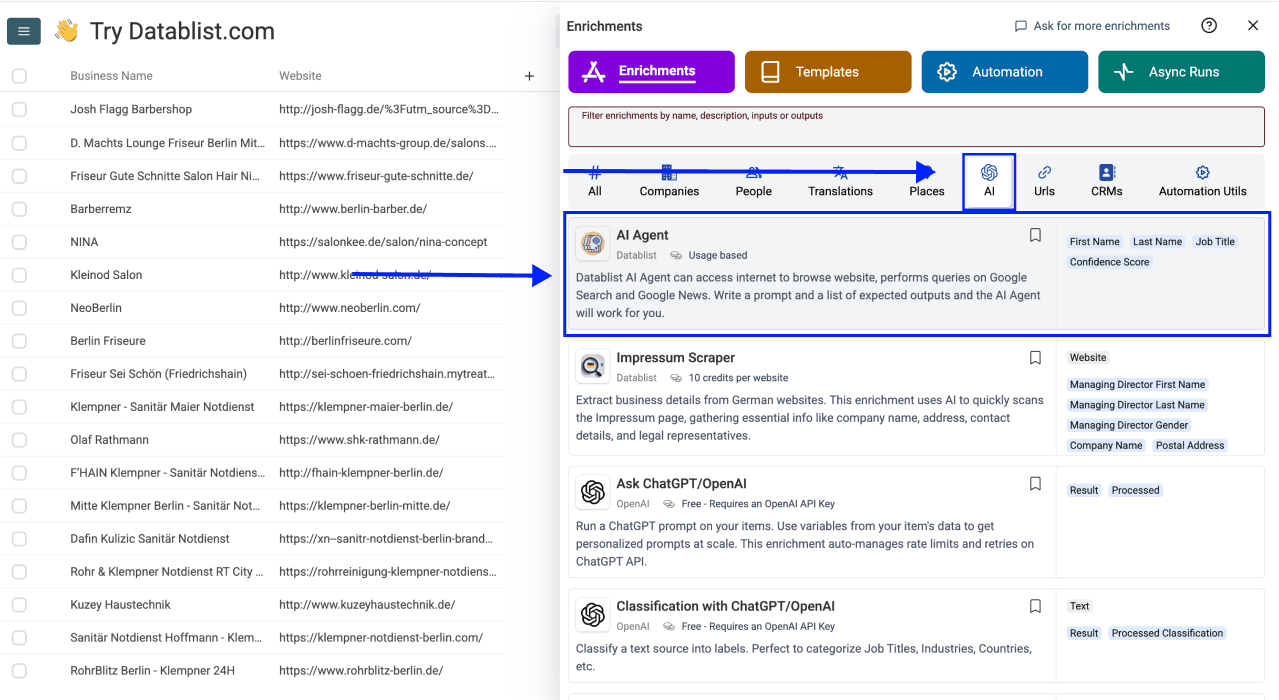1279x700 pixels.
Task: Bookmark the Impressum Scraper enrichment
Action: click(1035, 357)
